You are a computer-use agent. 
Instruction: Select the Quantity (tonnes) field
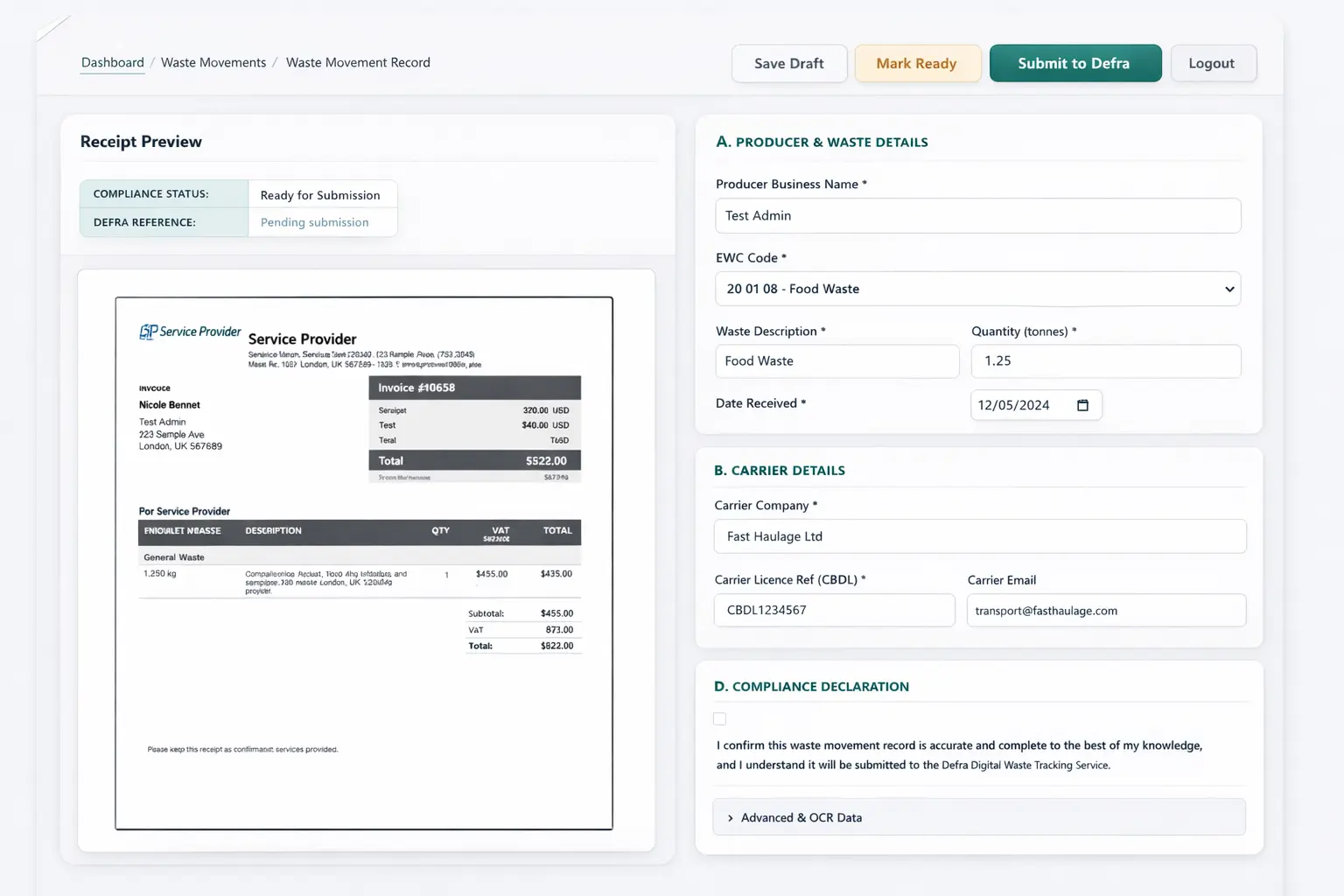[x=1105, y=360]
